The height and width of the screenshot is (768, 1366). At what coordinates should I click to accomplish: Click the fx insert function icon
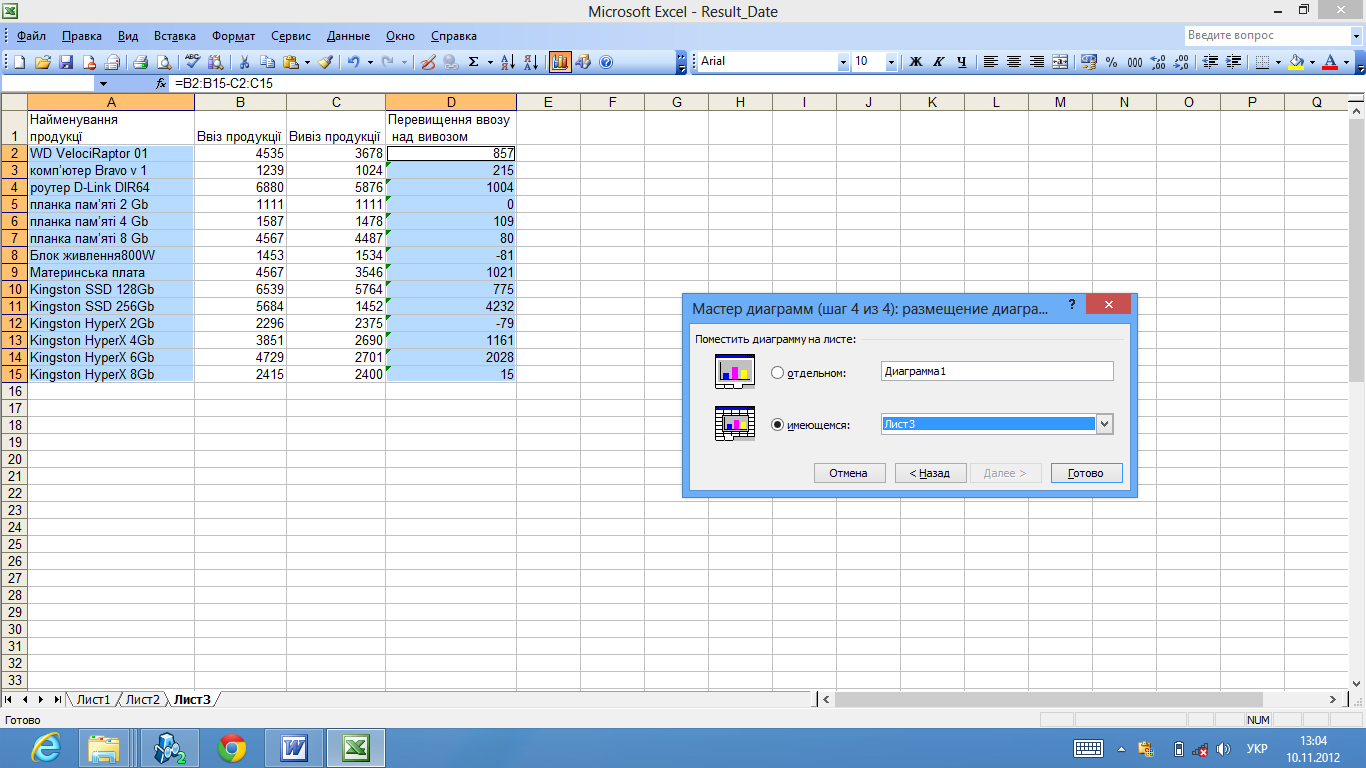tap(161, 84)
